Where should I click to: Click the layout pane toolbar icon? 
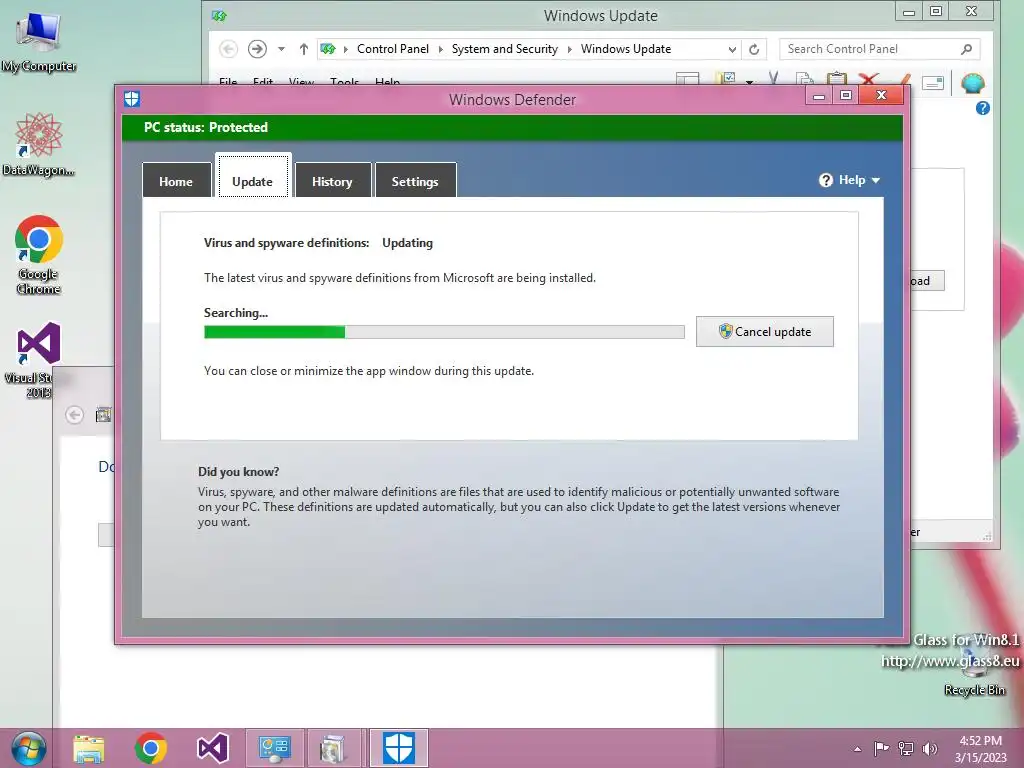687,80
